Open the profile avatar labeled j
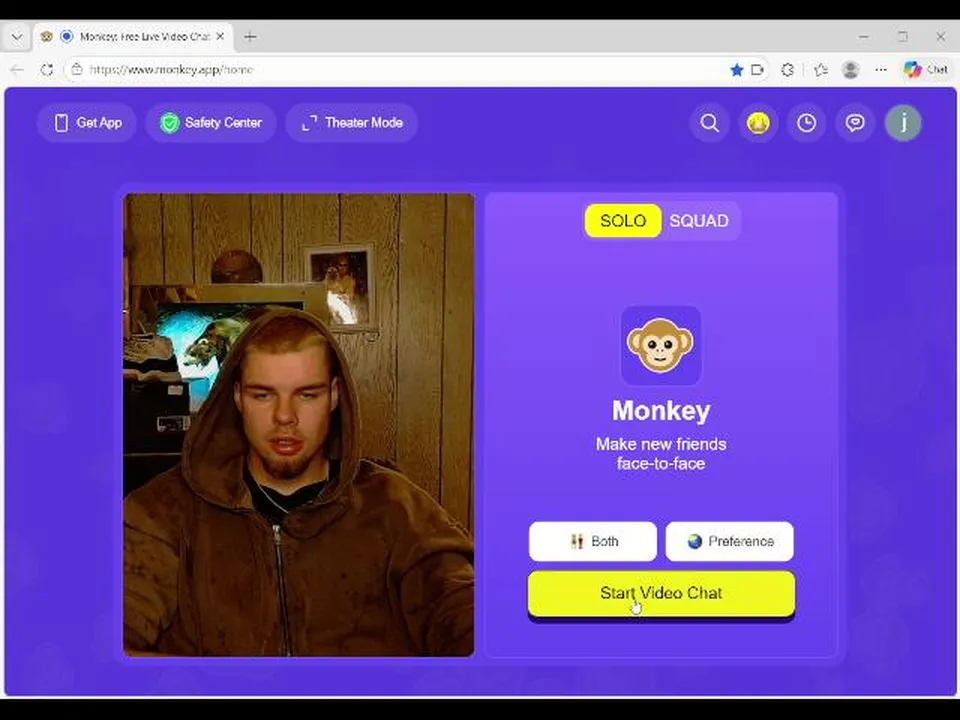Screen dimensions: 960x720 click(x=903, y=123)
